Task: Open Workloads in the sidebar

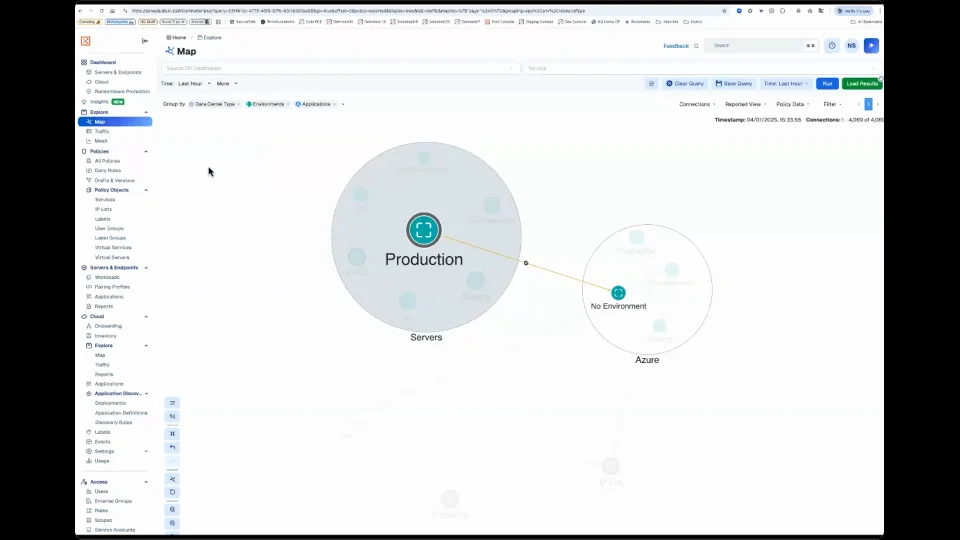Action: tap(107, 277)
